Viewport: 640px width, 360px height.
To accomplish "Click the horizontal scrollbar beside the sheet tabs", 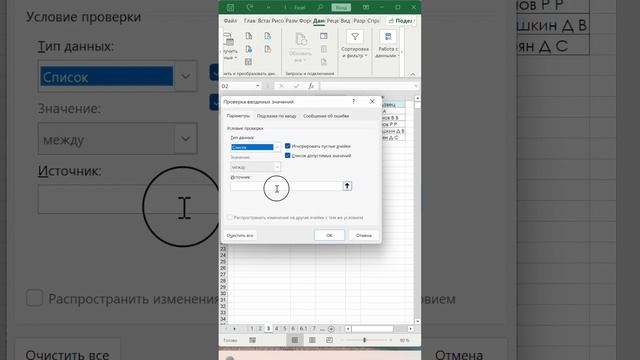I will (373, 329).
